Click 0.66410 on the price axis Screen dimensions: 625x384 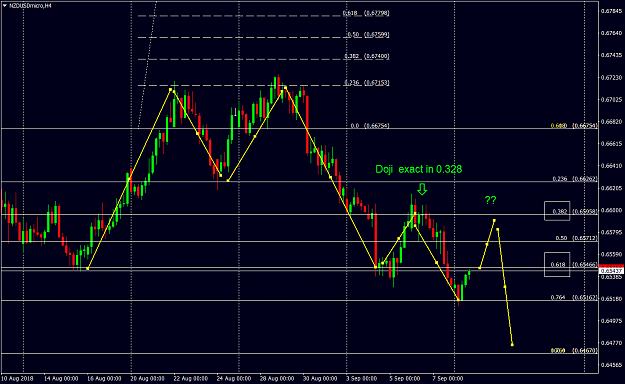tap(611, 165)
